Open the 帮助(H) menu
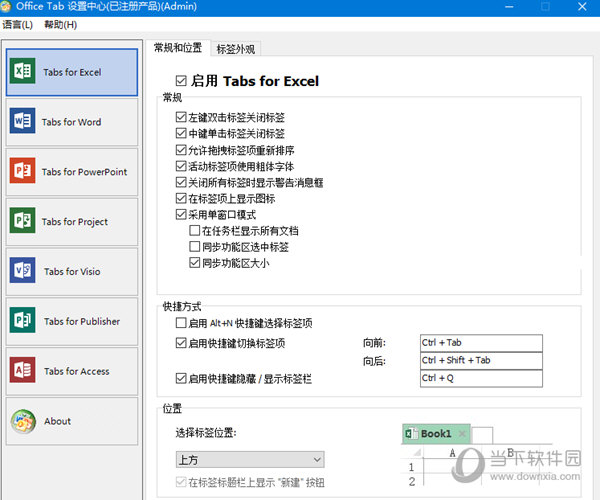This screenshot has width=600, height=500. pyautogui.click(x=60, y=24)
